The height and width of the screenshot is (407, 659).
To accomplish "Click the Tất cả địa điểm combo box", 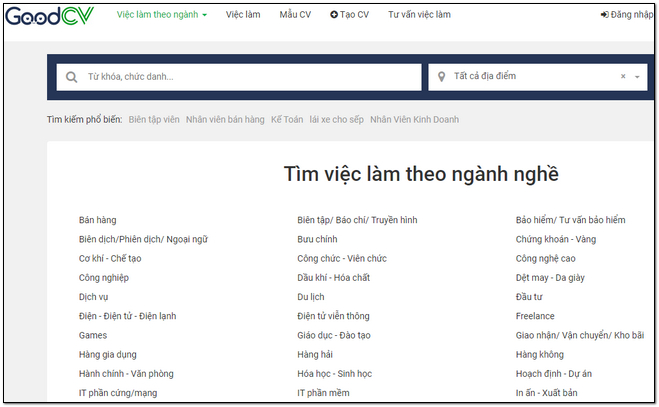I will 538,77.
